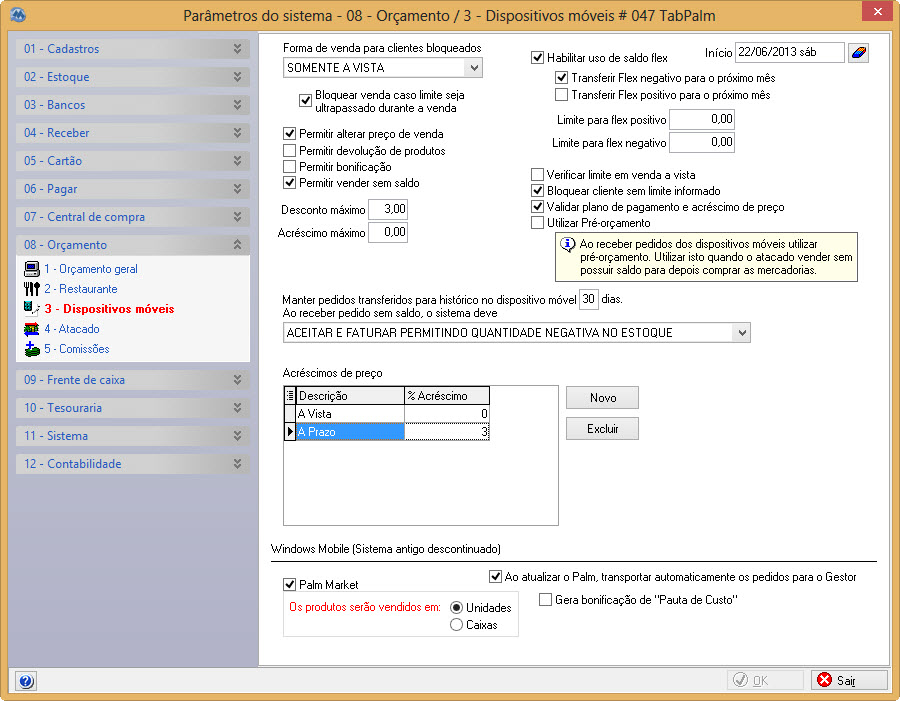The height and width of the screenshot is (701, 900).
Task: Click the dias histórico field showing 30
Action: pos(588,299)
